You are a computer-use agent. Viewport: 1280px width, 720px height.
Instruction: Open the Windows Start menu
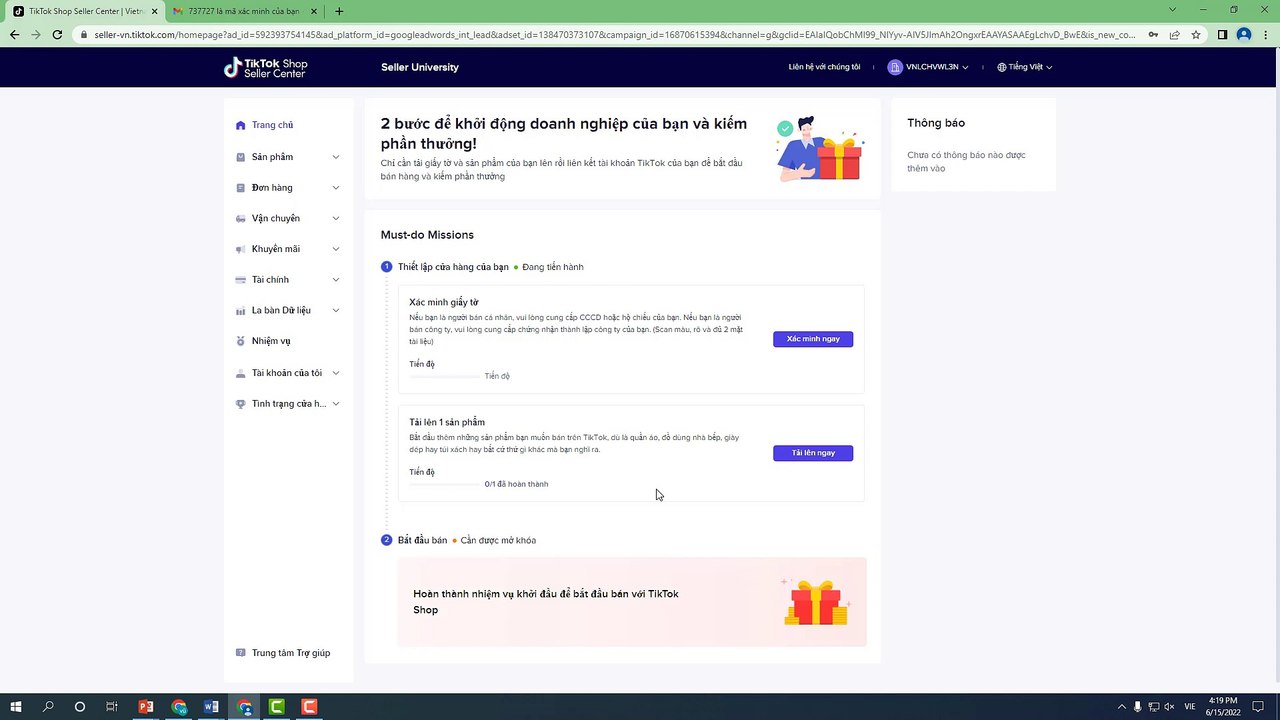(16, 707)
